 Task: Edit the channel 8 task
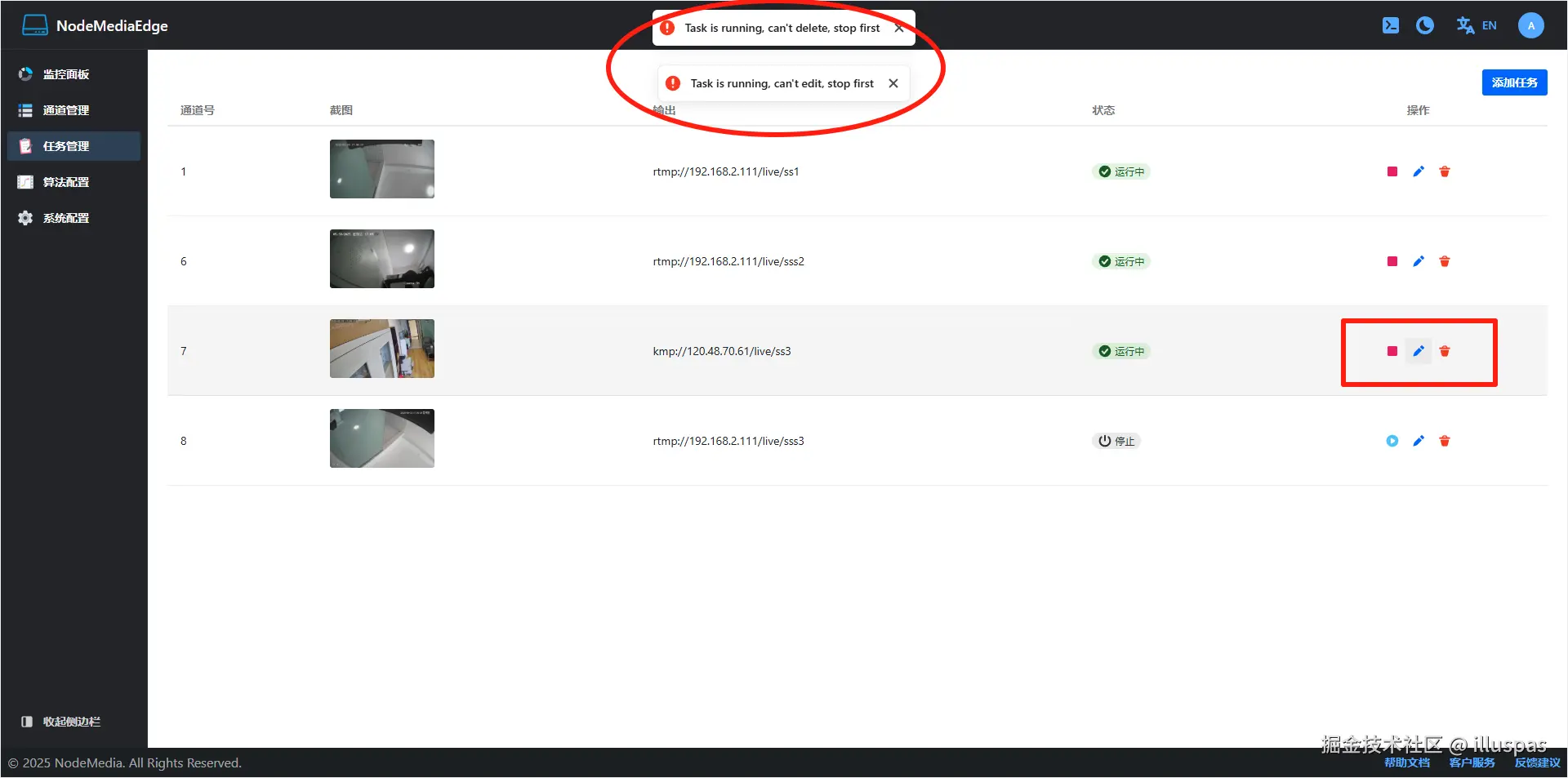tap(1419, 441)
